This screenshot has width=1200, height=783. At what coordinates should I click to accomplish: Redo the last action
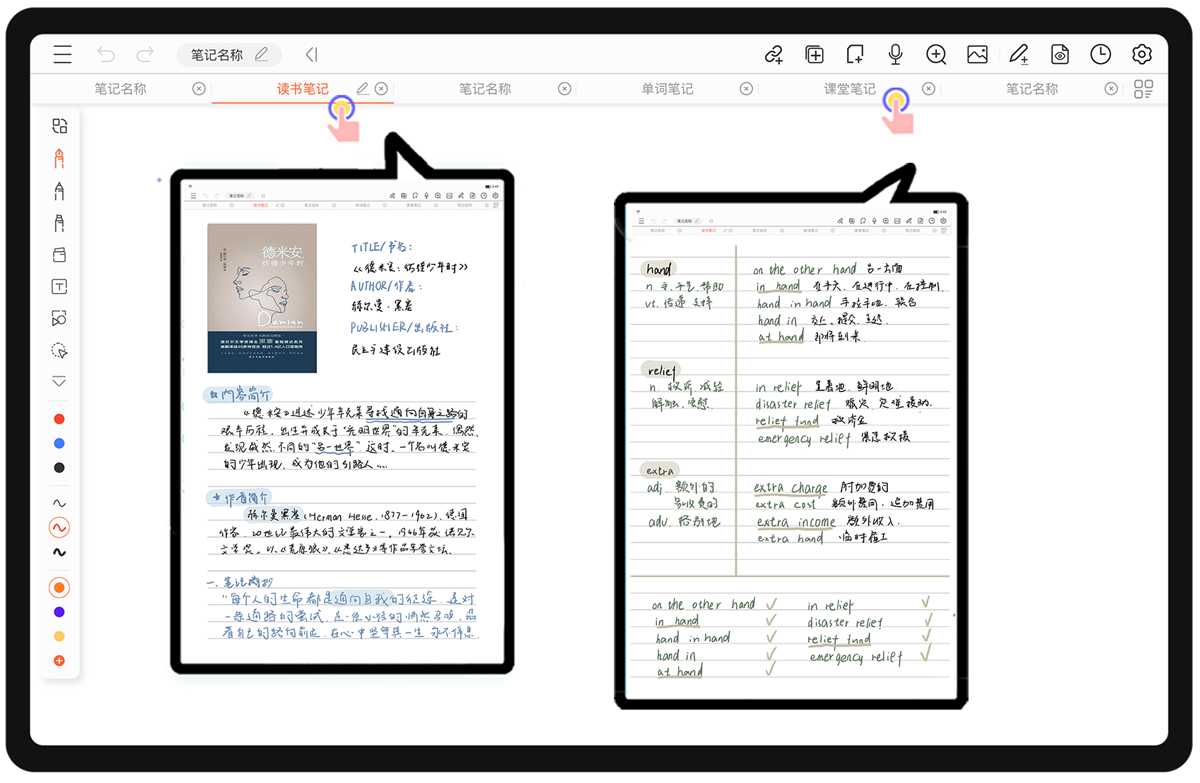point(146,55)
